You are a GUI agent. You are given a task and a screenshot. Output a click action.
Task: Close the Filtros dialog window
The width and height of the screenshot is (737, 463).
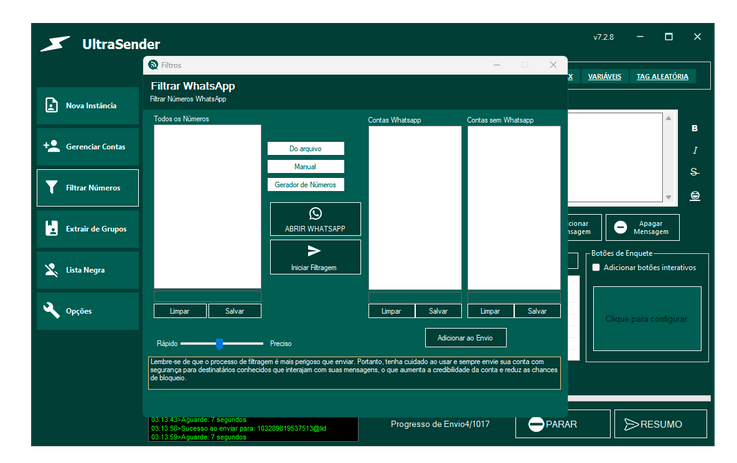click(553, 65)
